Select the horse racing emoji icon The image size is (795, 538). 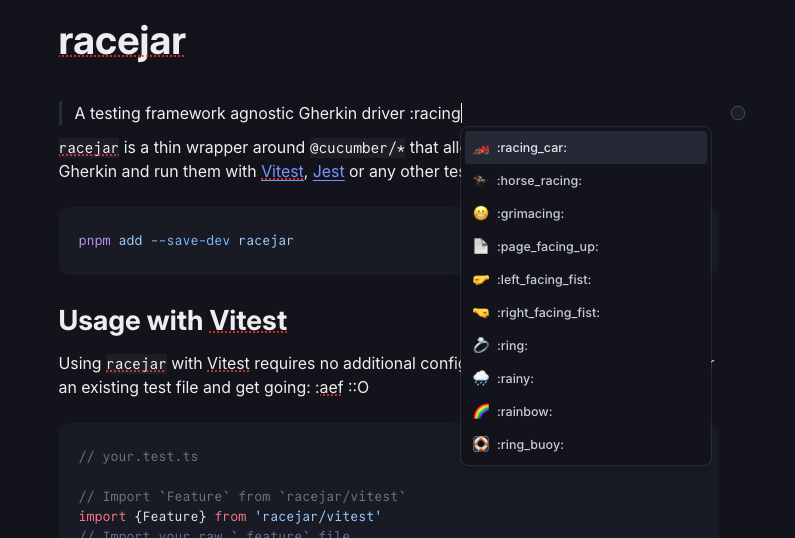(x=481, y=181)
